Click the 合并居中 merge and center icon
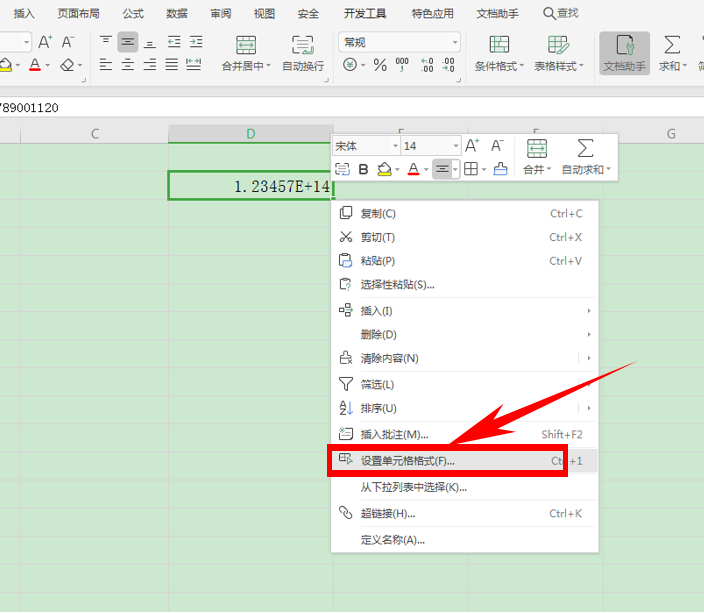This screenshot has width=704, height=613. pos(246,45)
